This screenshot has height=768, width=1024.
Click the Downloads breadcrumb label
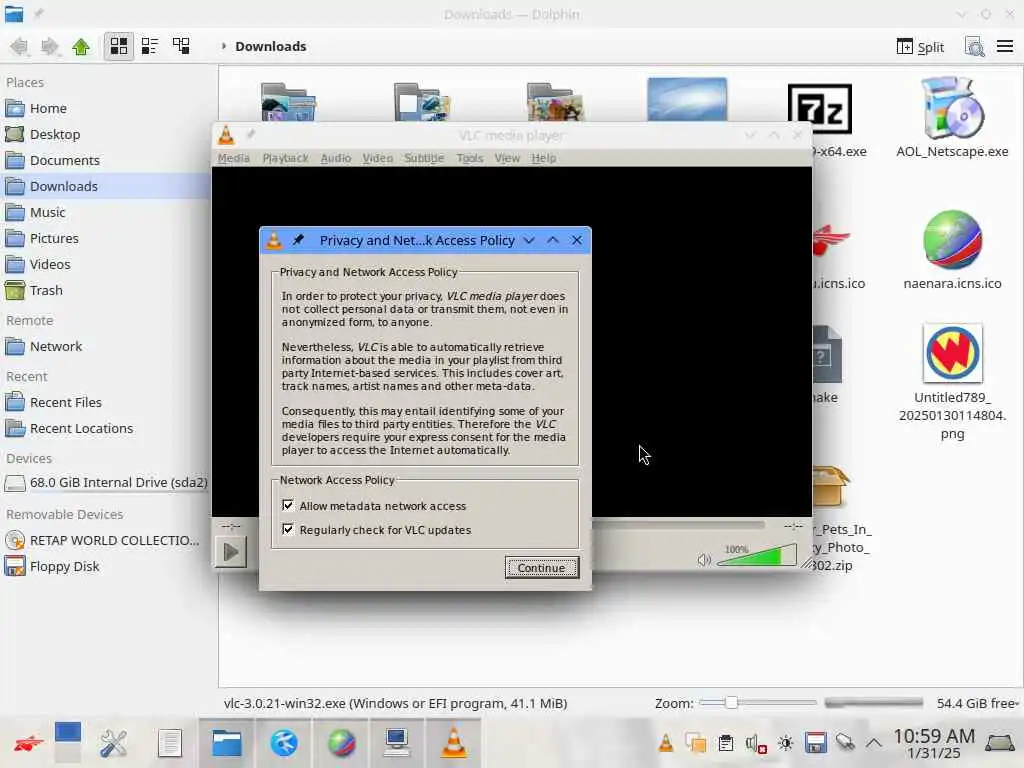270,46
